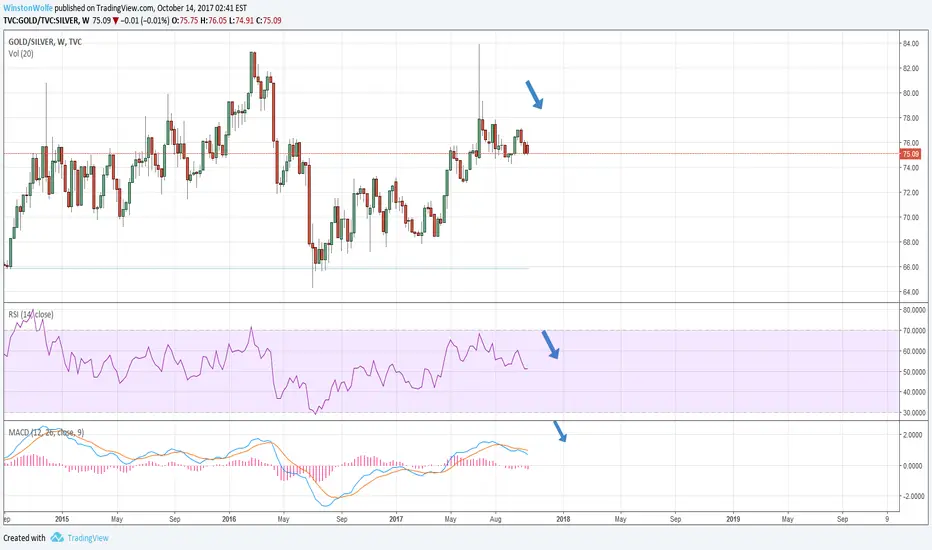932x550 pixels.
Task: Click the Aug time axis label
Action: 495,519
